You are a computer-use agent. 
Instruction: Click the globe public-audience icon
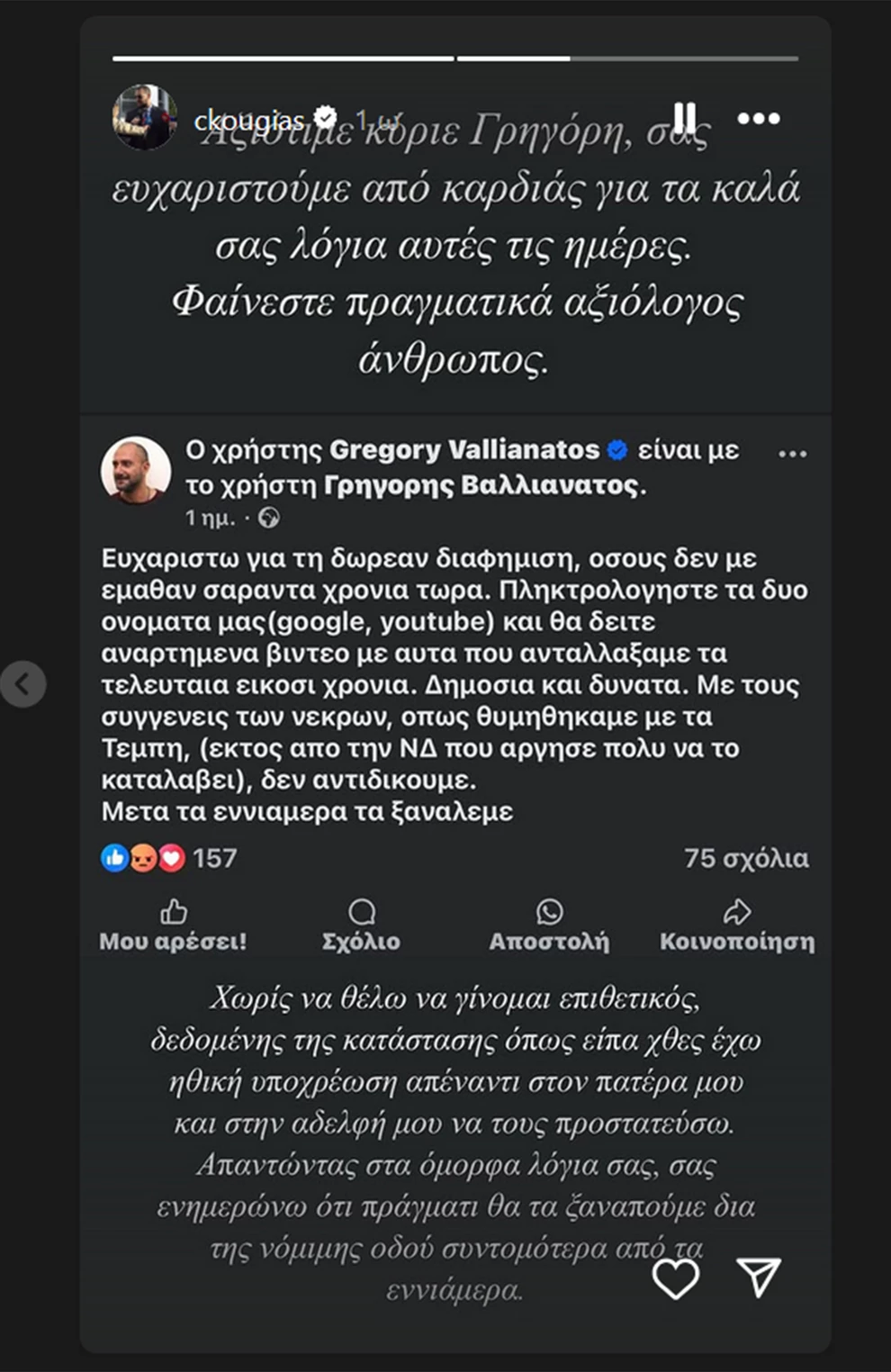(268, 518)
